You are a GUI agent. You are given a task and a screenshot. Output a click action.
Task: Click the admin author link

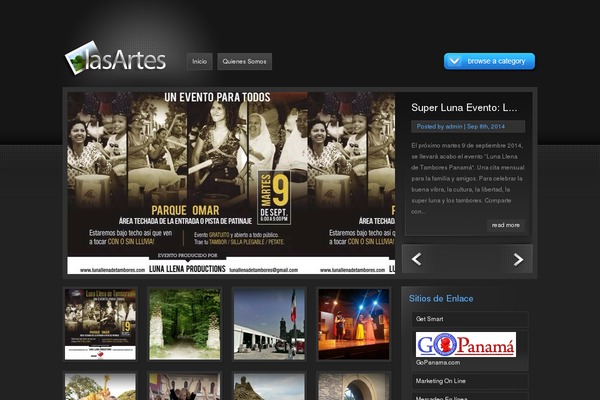click(x=454, y=126)
